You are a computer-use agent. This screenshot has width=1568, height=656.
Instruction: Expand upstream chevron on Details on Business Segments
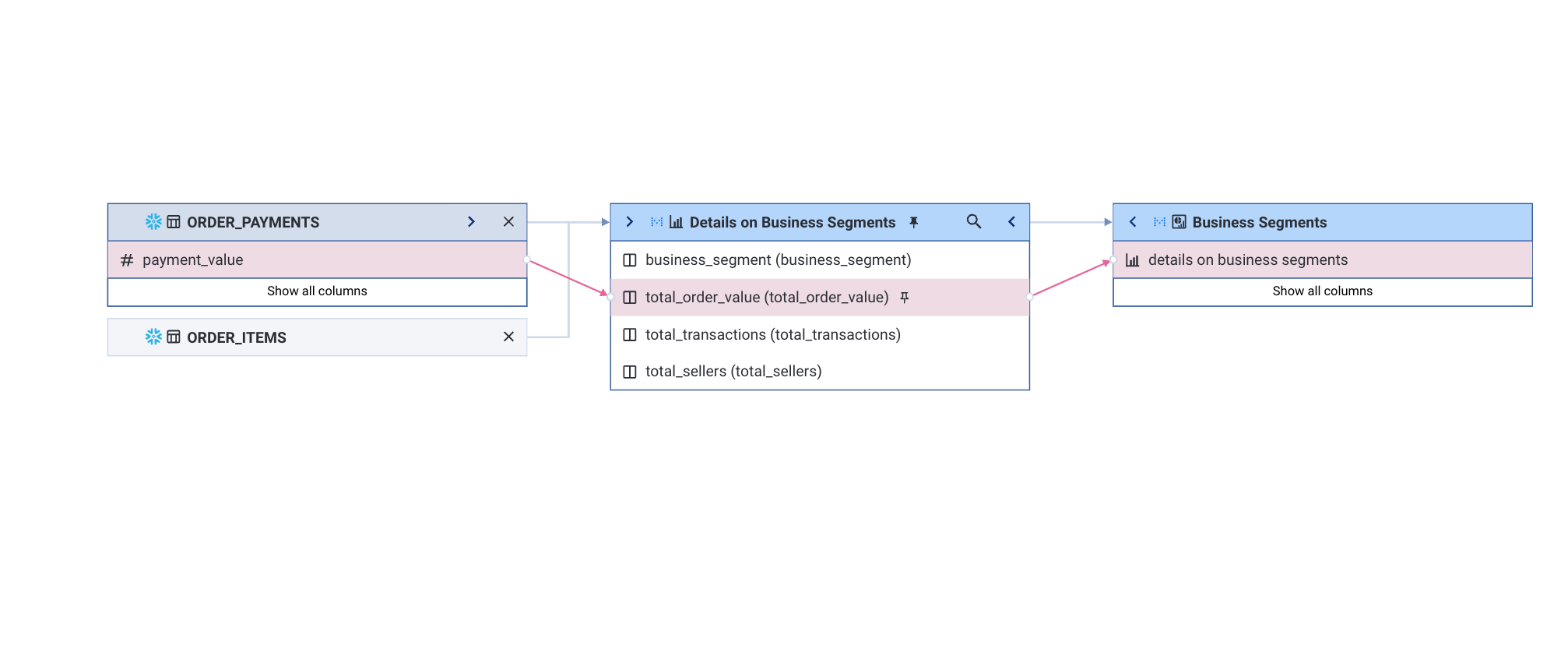[629, 222]
